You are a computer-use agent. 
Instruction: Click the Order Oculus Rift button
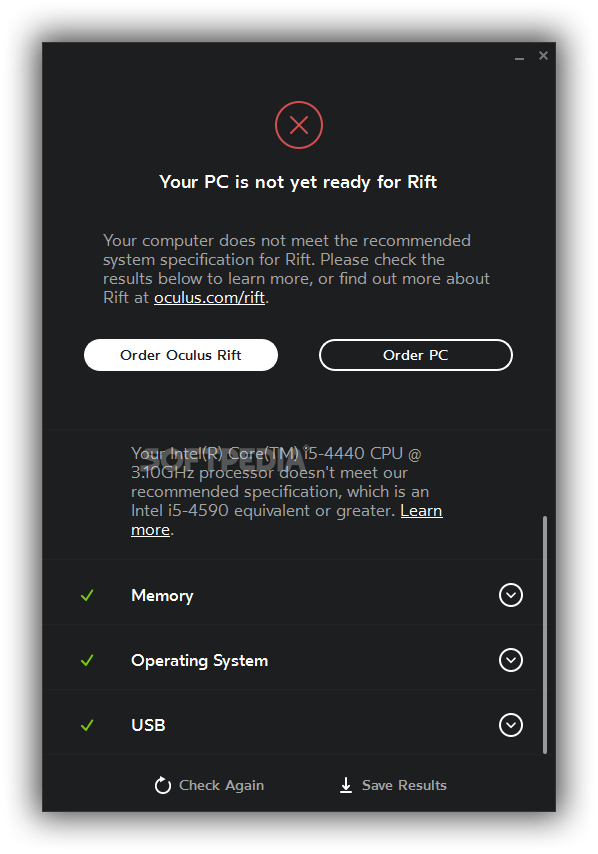pos(181,355)
